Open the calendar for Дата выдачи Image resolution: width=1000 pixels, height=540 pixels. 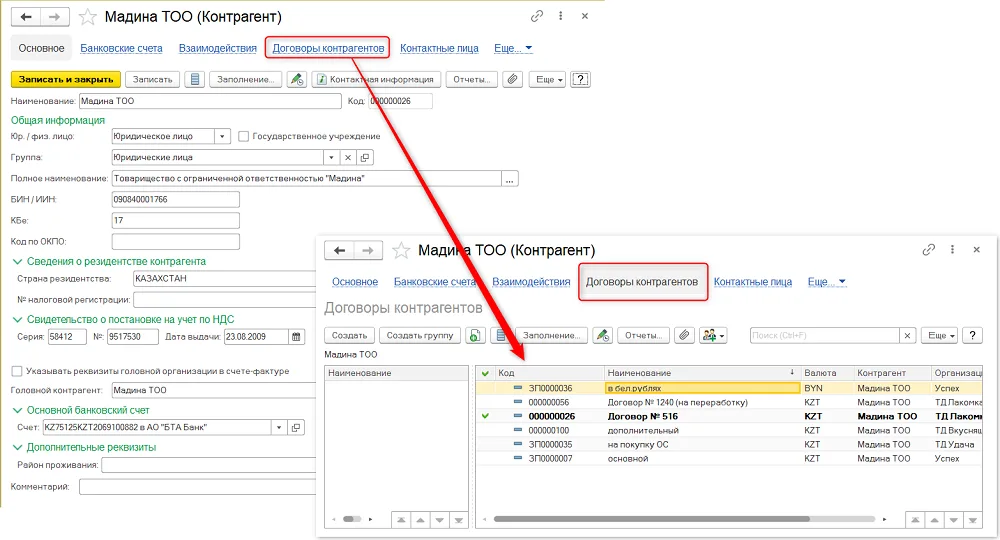(x=296, y=337)
